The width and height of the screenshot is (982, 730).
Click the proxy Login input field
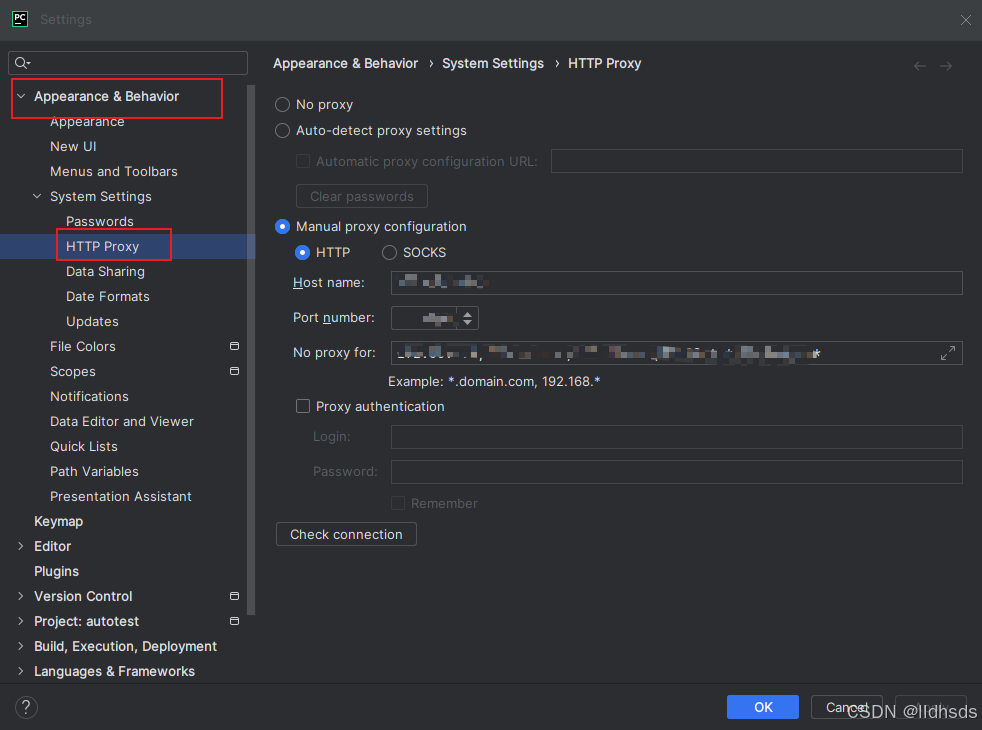(x=676, y=437)
